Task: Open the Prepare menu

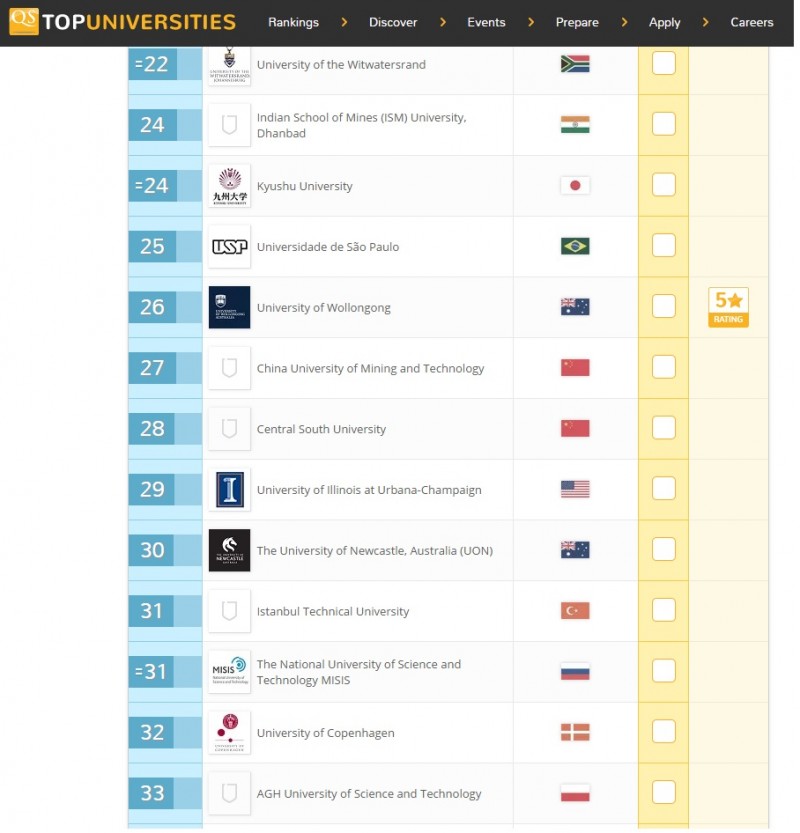Action: 577,22
